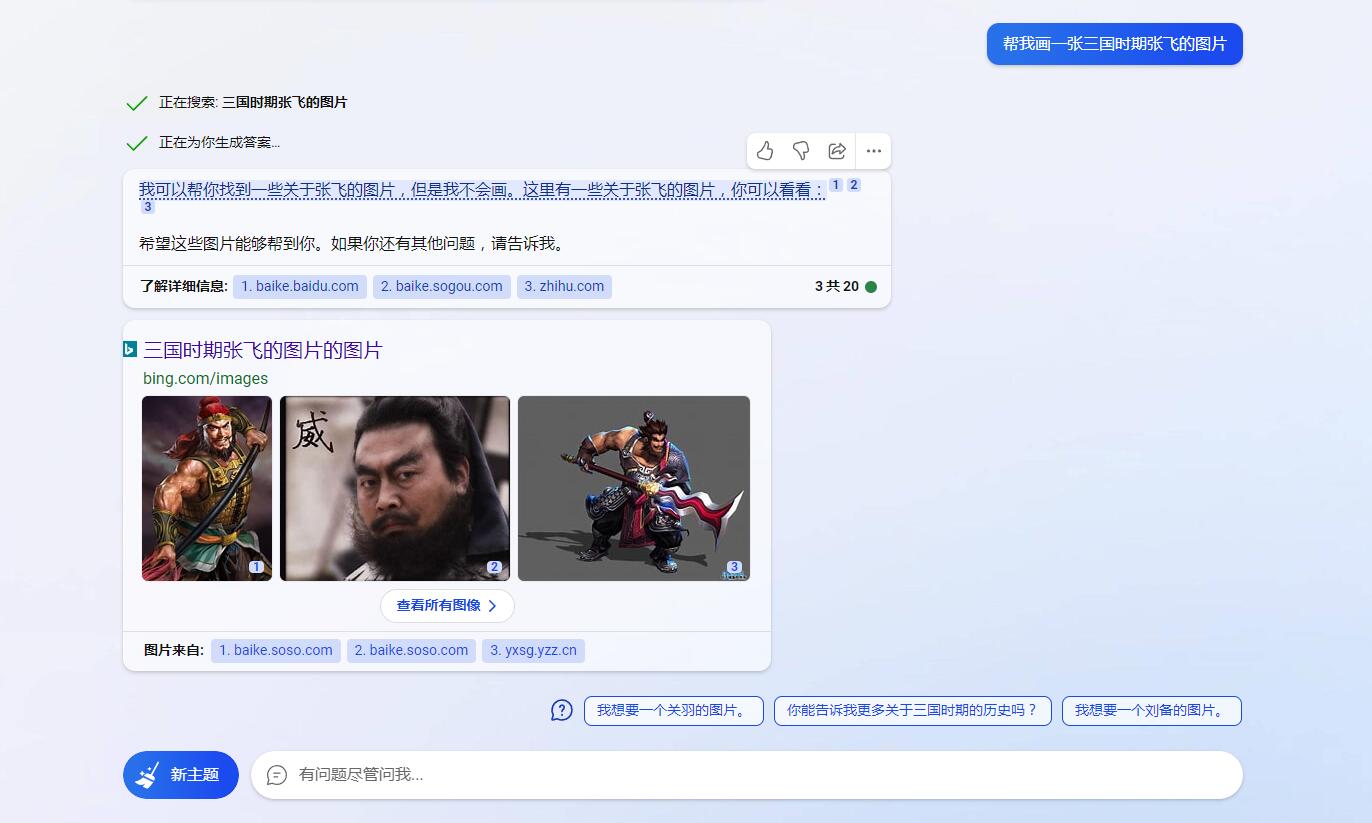Click the thumbs down dislike icon
The width and height of the screenshot is (1372, 823).
tap(801, 151)
